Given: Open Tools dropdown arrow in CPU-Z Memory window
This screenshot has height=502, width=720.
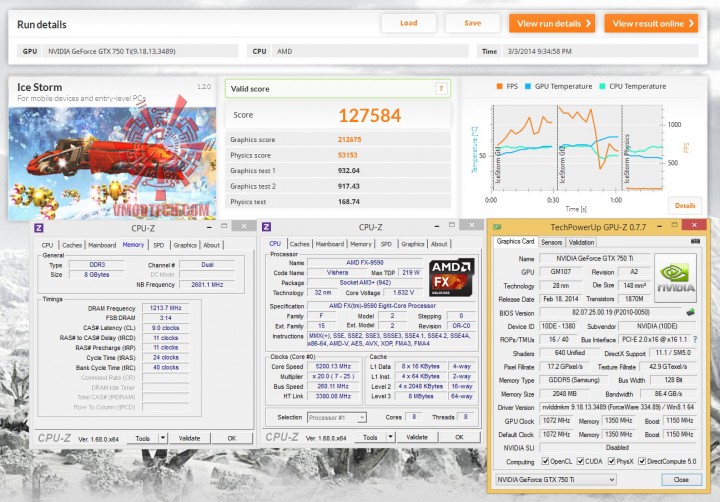Looking at the screenshot, I should click(x=163, y=438).
